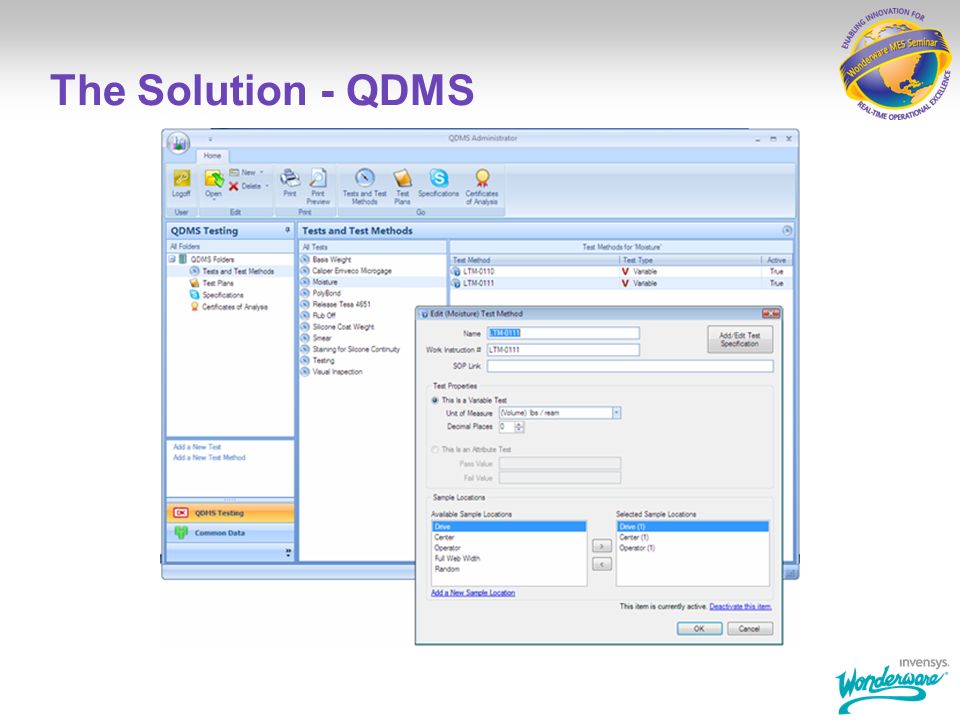The width and height of the screenshot is (960, 720).
Task: Select Test Plans in folder tree
Action: tap(218, 283)
